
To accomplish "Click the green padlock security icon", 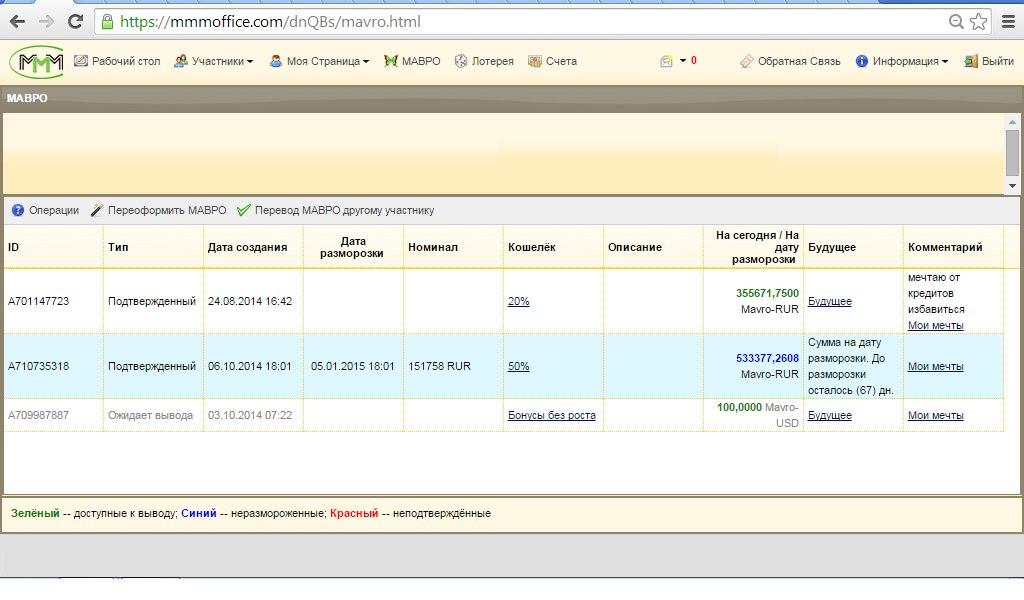I will [x=108, y=22].
